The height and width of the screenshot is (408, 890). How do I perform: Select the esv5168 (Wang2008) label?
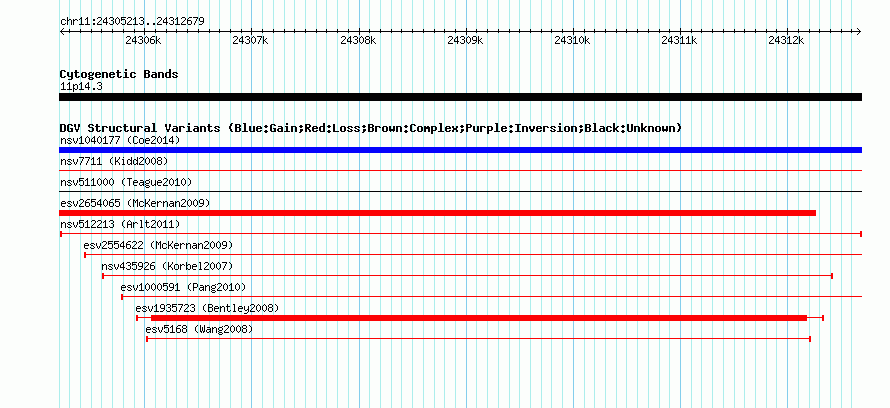199,329
